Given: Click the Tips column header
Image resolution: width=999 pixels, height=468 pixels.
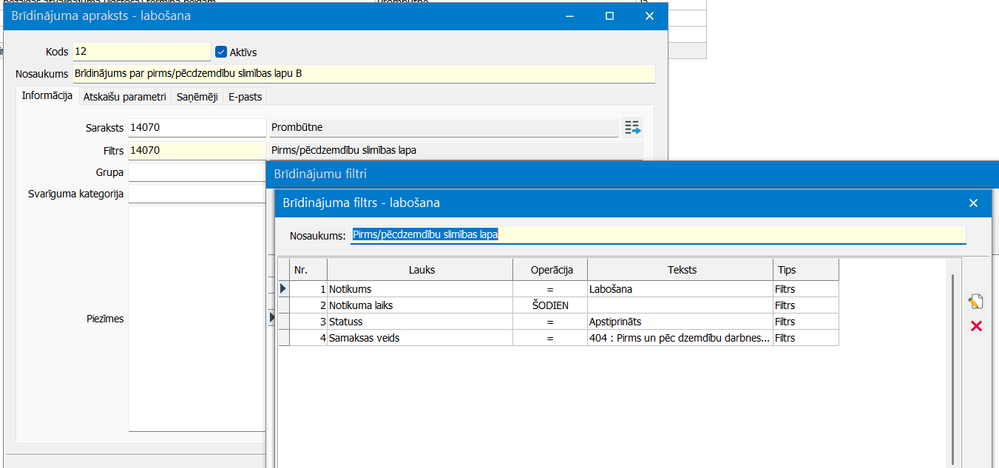Looking at the screenshot, I should [805, 269].
